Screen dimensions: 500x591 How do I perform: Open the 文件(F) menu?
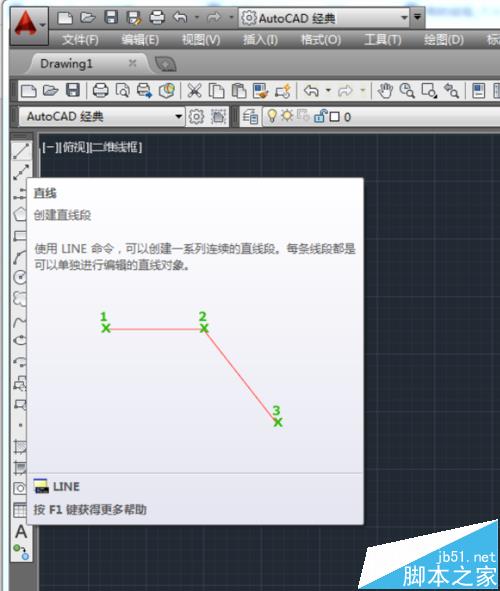80,40
